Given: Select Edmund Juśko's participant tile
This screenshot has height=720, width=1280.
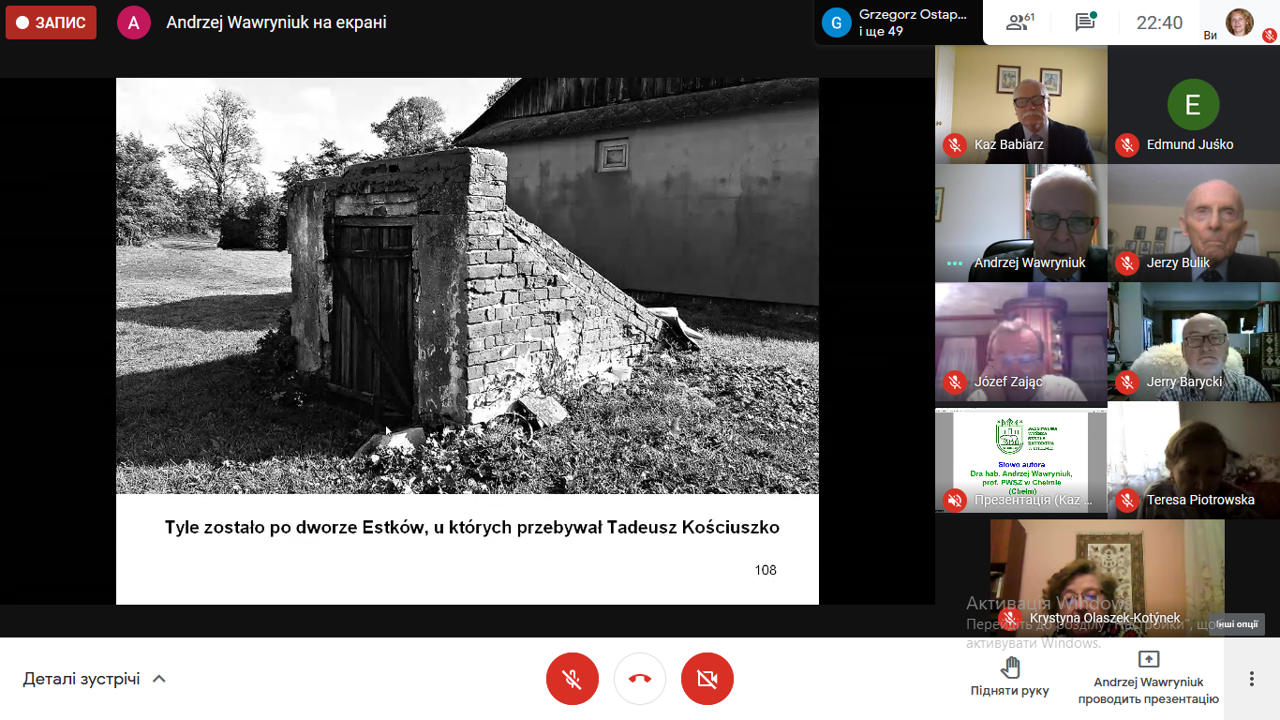Looking at the screenshot, I should pos(1193,104).
